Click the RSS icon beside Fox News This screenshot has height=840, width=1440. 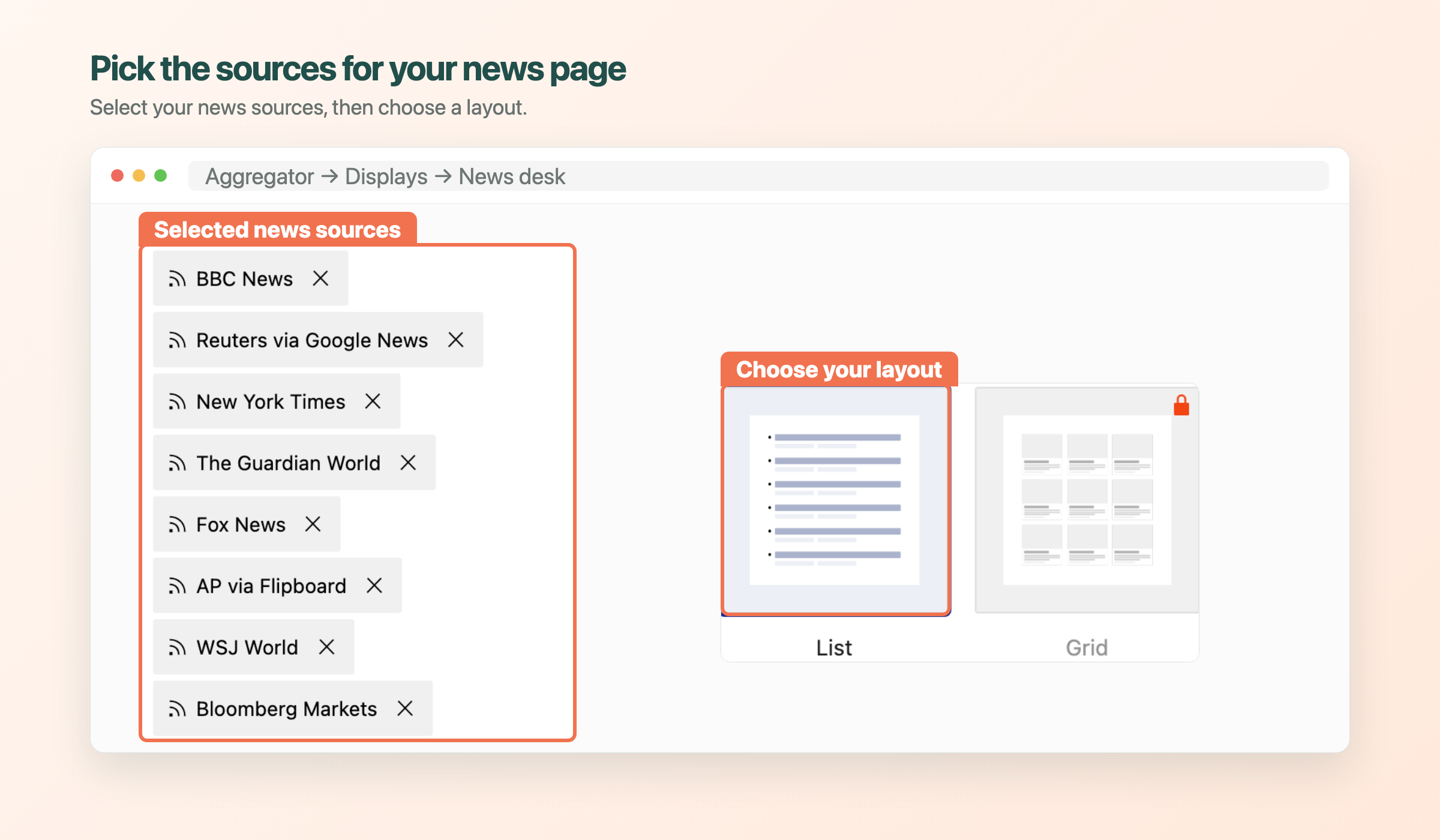(x=177, y=524)
